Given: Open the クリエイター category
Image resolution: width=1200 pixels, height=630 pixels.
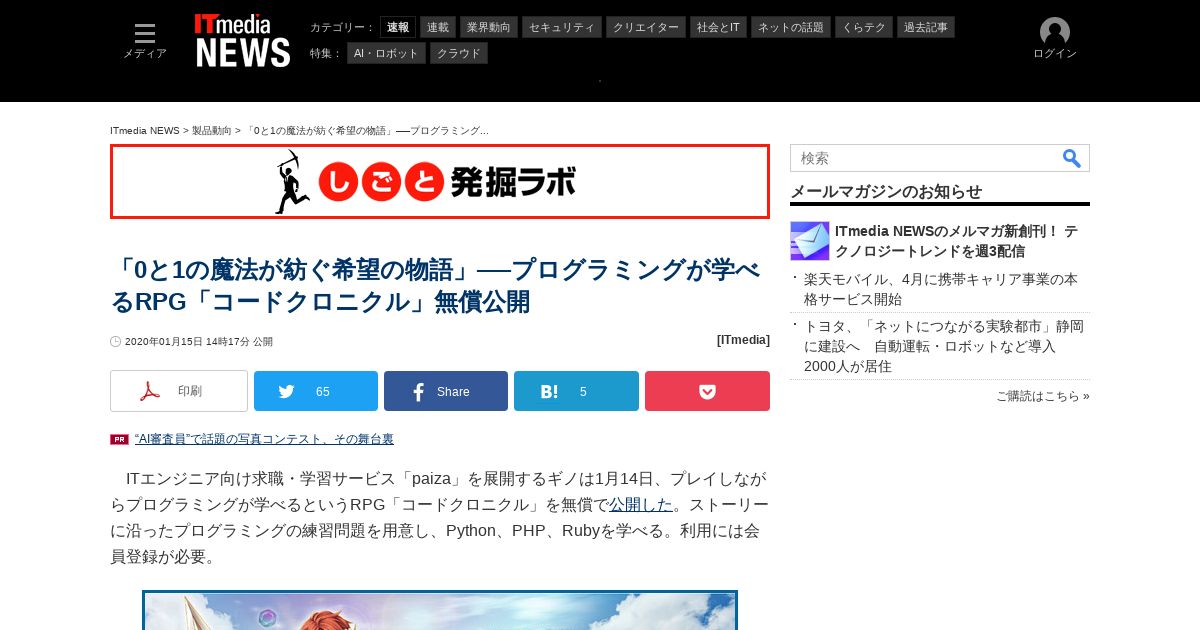Looking at the screenshot, I should pyautogui.click(x=646, y=27).
